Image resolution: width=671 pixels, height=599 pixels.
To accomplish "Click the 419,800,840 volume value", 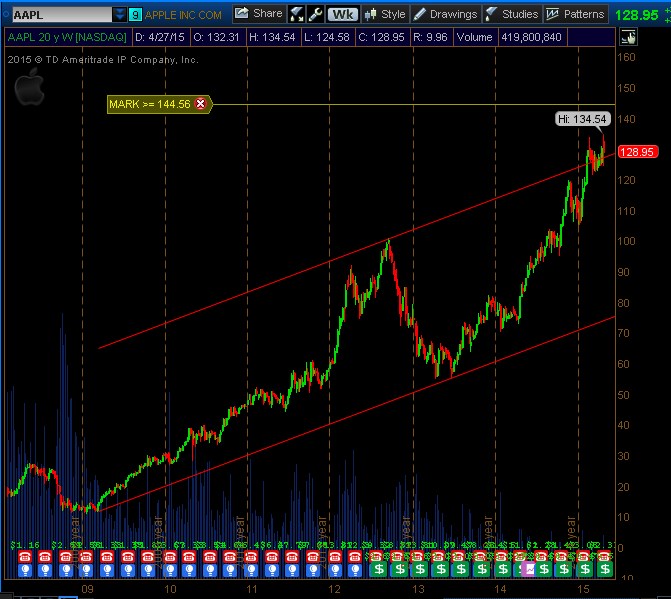I will click(x=531, y=37).
